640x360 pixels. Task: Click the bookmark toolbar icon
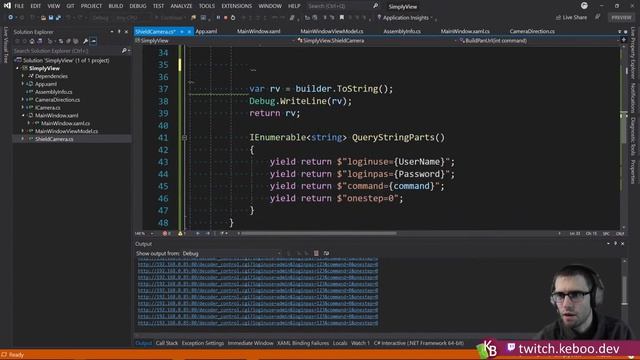click(342, 18)
